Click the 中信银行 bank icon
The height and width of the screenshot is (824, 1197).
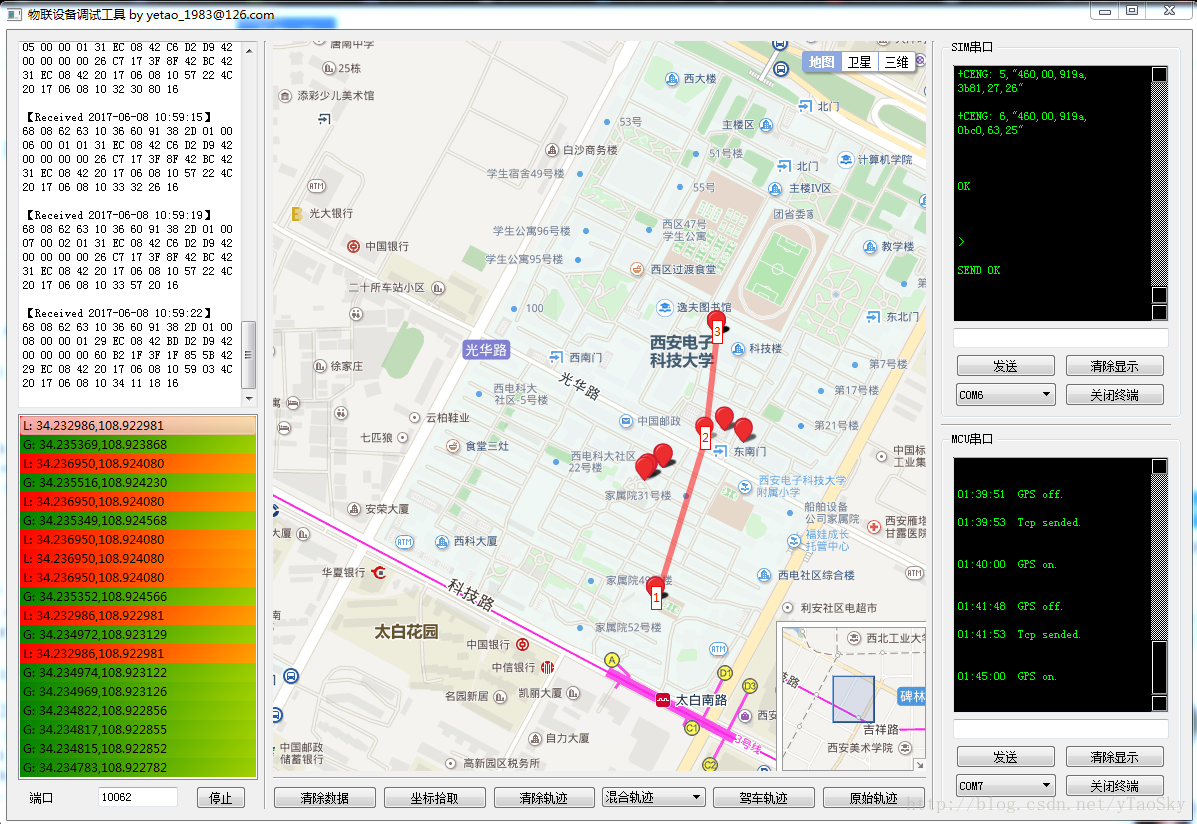(547, 667)
